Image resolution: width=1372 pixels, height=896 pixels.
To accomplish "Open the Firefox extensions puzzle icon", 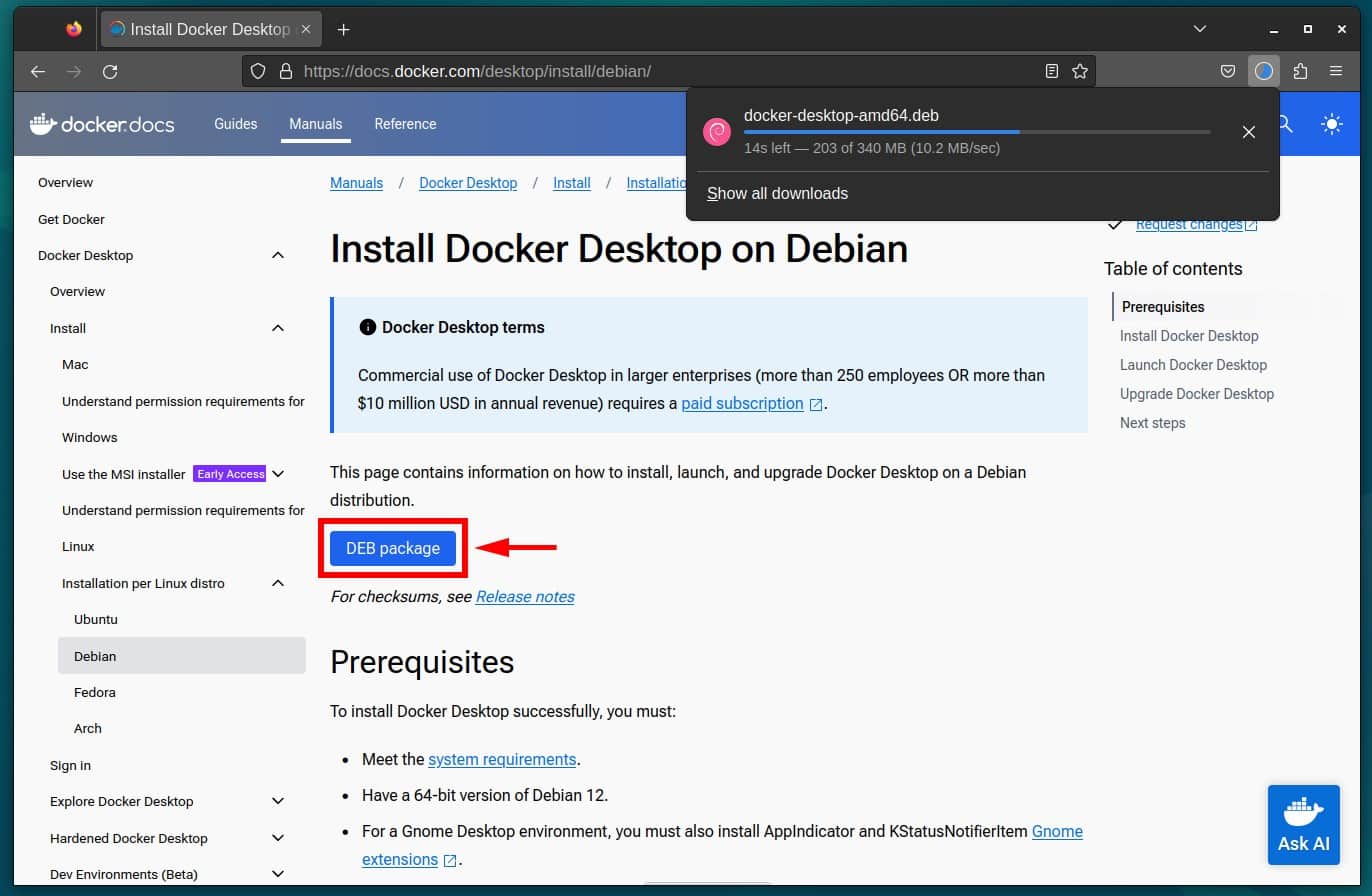I will [1301, 71].
